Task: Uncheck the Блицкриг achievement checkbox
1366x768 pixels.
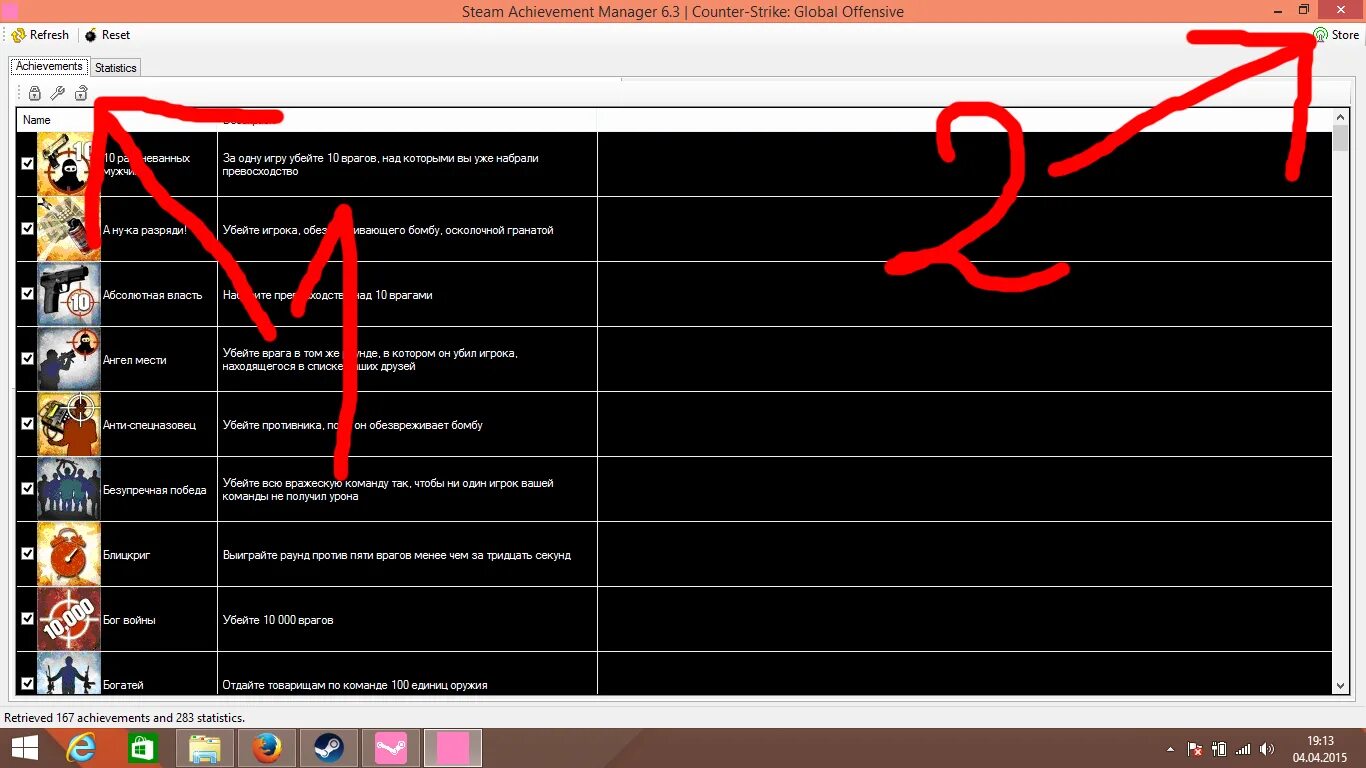Action: (28, 554)
